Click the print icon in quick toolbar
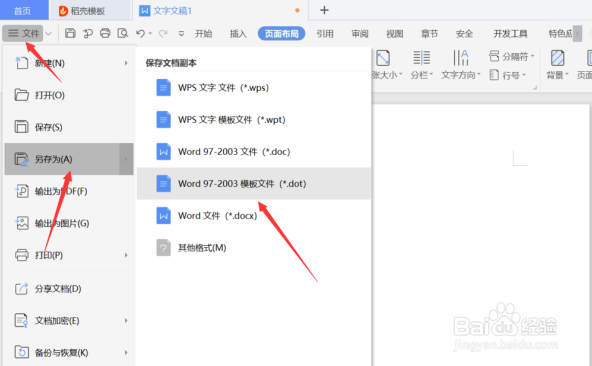The height and width of the screenshot is (366, 592). pyautogui.click(x=105, y=33)
